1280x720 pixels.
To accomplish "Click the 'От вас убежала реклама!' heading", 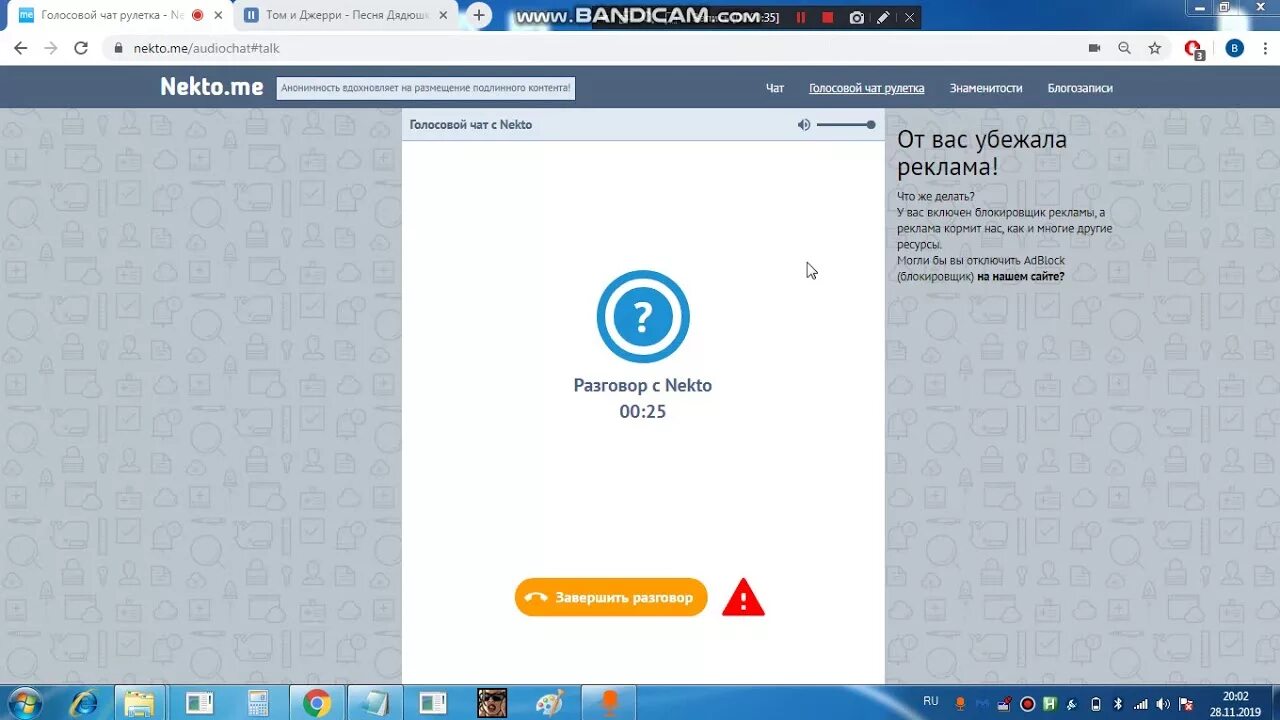I will pyautogui.click(x=982, y=153).
